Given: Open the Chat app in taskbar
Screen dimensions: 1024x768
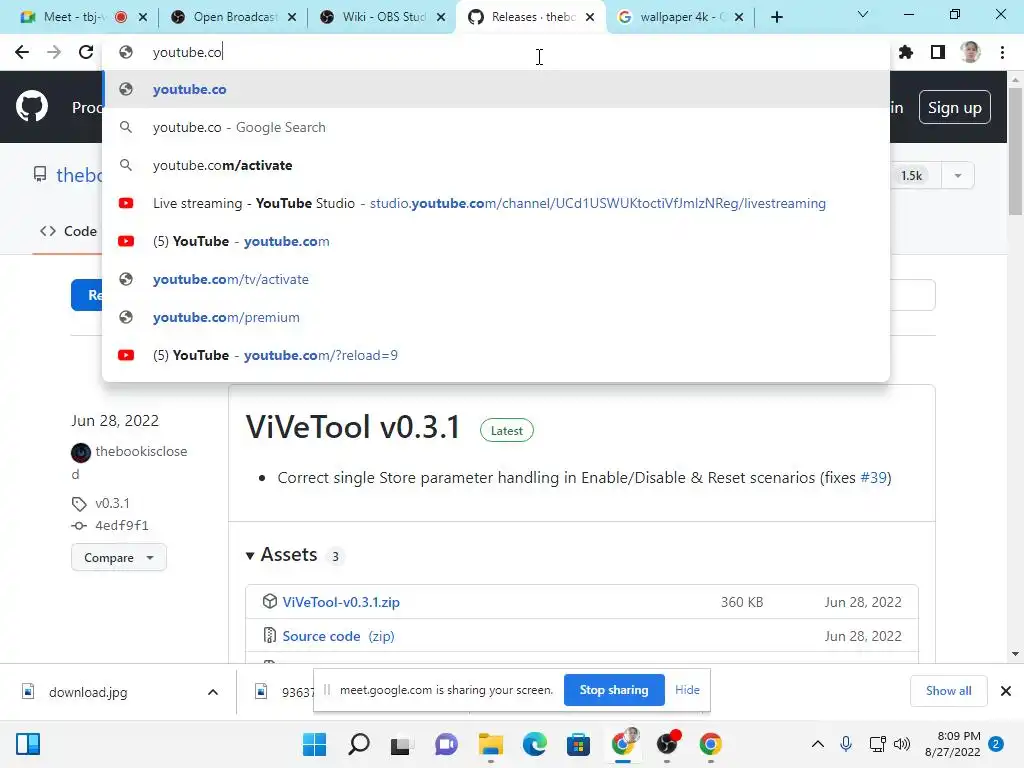Looking at the screenshot, I should tap(447, 744).
